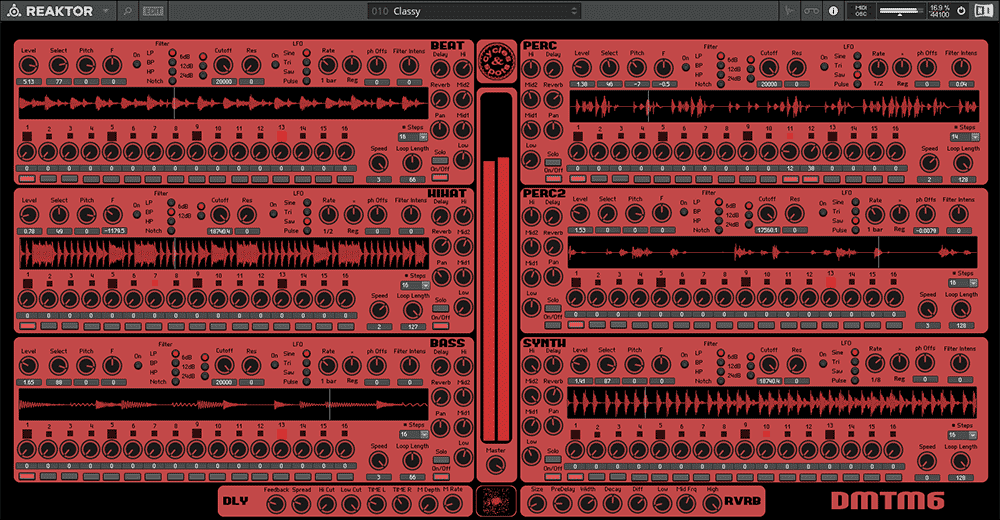Toggle HIHAT step 7 trigger square
The image size is (1000, 520).
click(x=155, y=282)
